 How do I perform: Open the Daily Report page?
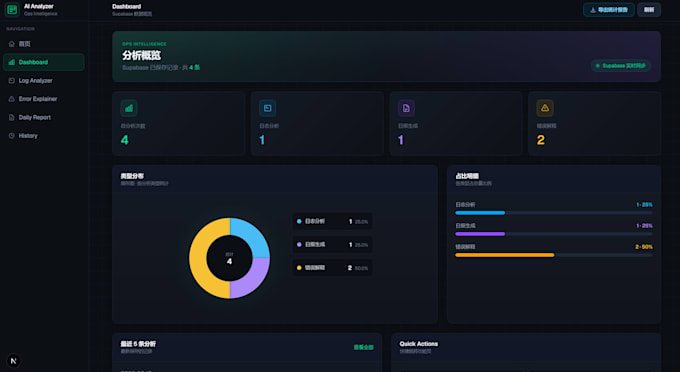[x=44, y=117]
